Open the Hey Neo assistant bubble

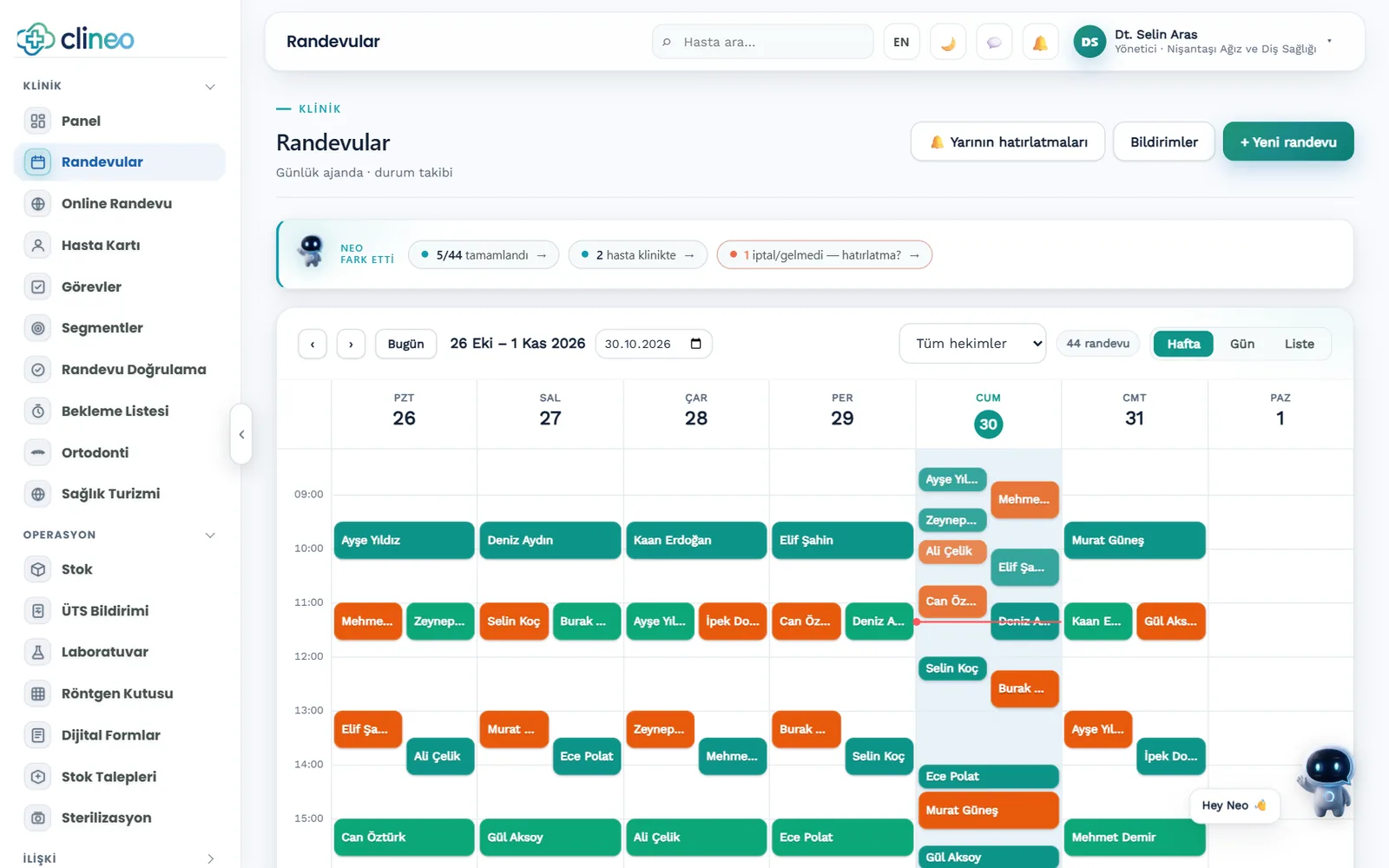(x=1234, y=806)
